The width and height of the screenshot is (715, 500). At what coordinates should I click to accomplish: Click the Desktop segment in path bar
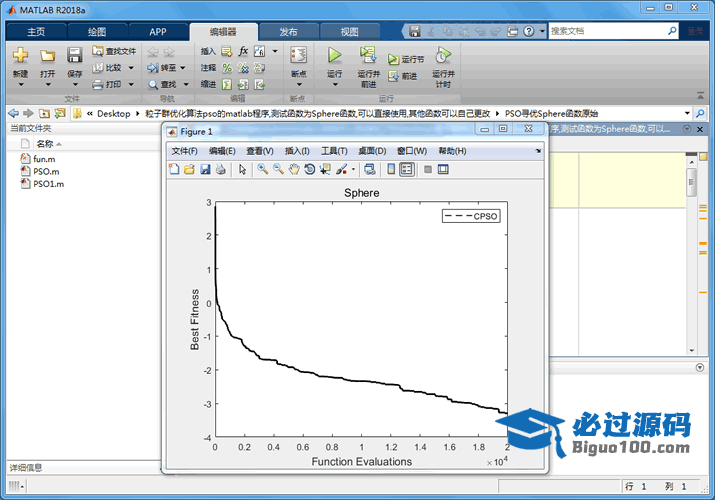click(114, 113)
